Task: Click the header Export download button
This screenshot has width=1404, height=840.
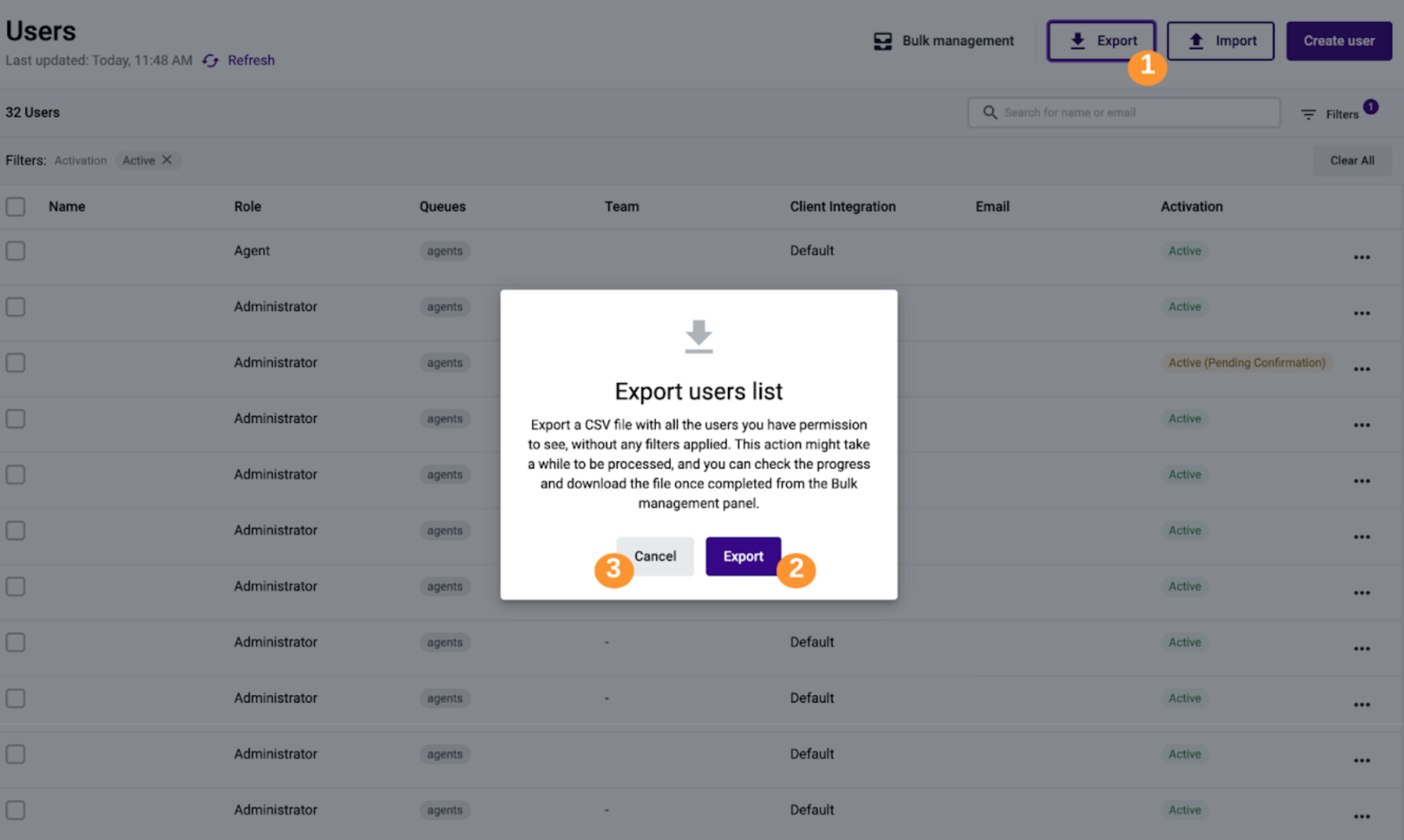Action: [x=1101, y=41]
